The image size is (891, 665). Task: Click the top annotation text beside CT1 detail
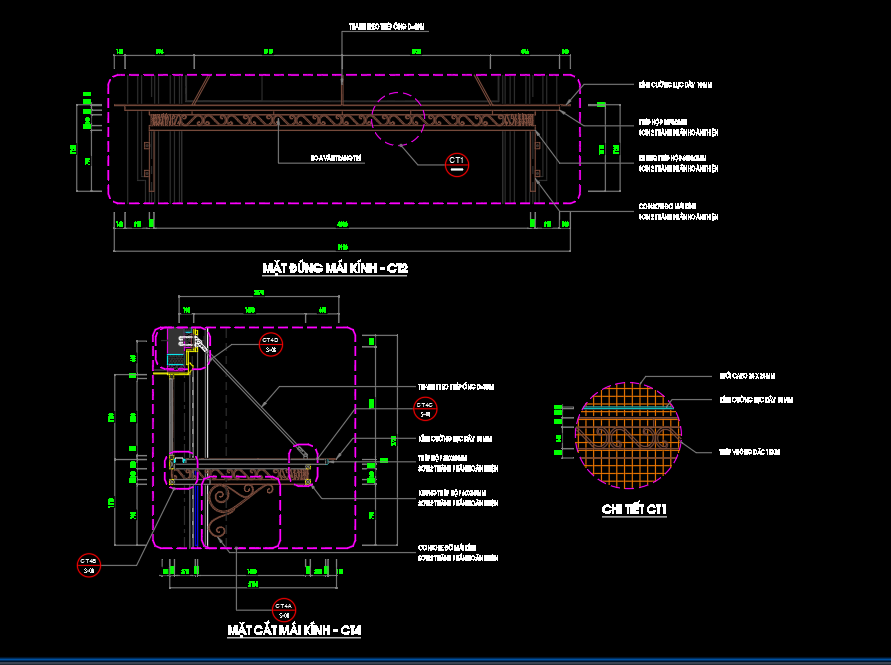pyautogui.click(x=747, y=376)
